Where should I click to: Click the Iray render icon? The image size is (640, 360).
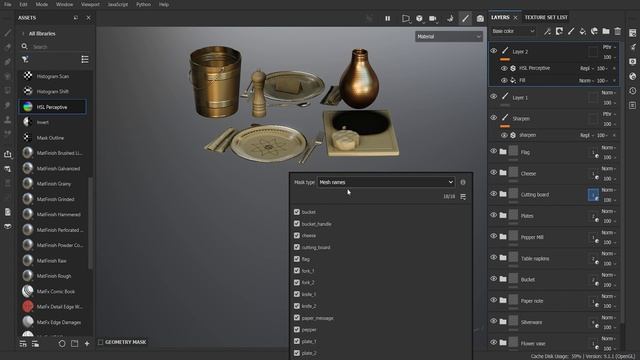pyautogui.click(x=450, y=18)
